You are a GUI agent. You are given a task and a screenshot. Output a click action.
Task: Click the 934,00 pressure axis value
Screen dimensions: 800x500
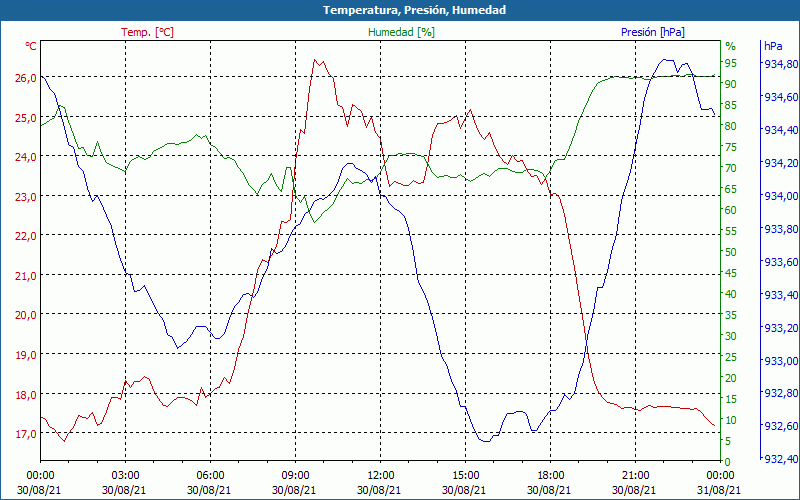pyautogui.click(x=780, y=196)
